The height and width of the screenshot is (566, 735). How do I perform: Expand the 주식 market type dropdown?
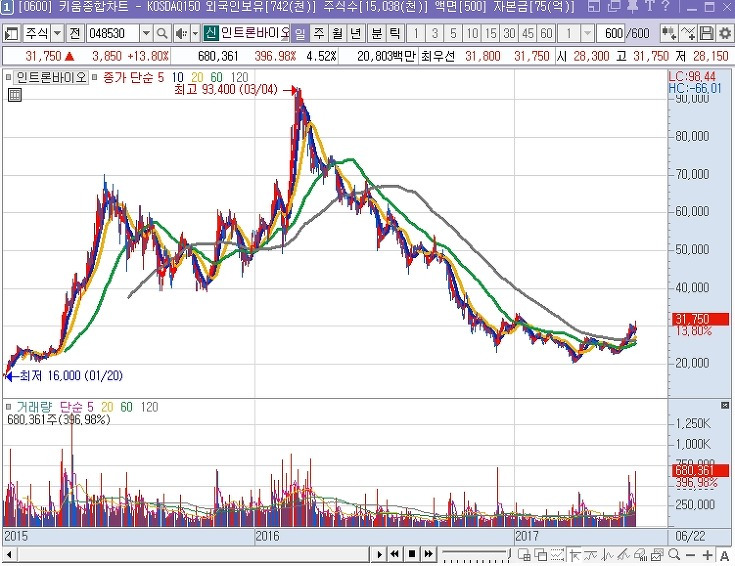(x=57, y=33)
